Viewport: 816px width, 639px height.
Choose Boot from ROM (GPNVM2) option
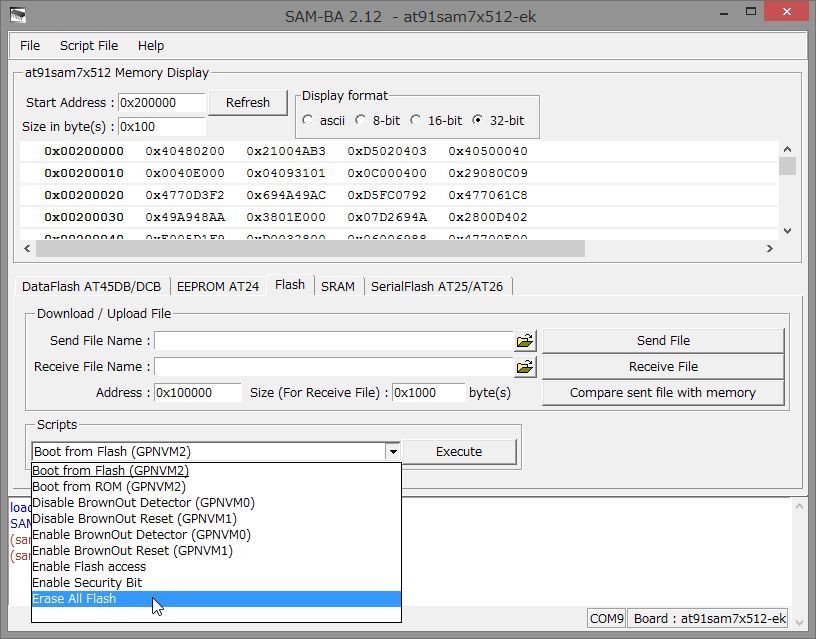(x=216, y=487)
